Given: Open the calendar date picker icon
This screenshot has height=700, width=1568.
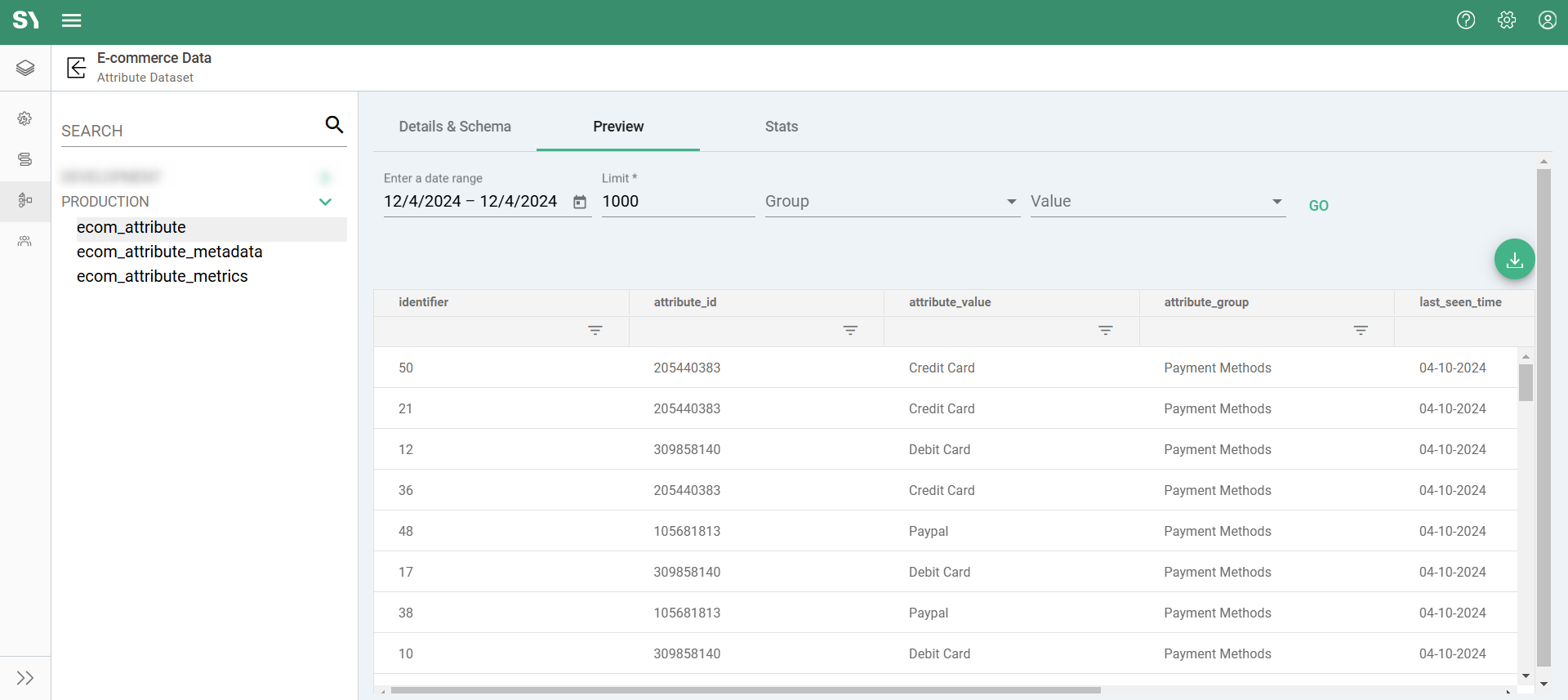Looking at the screenshot, I should click(x=580, y=202).
